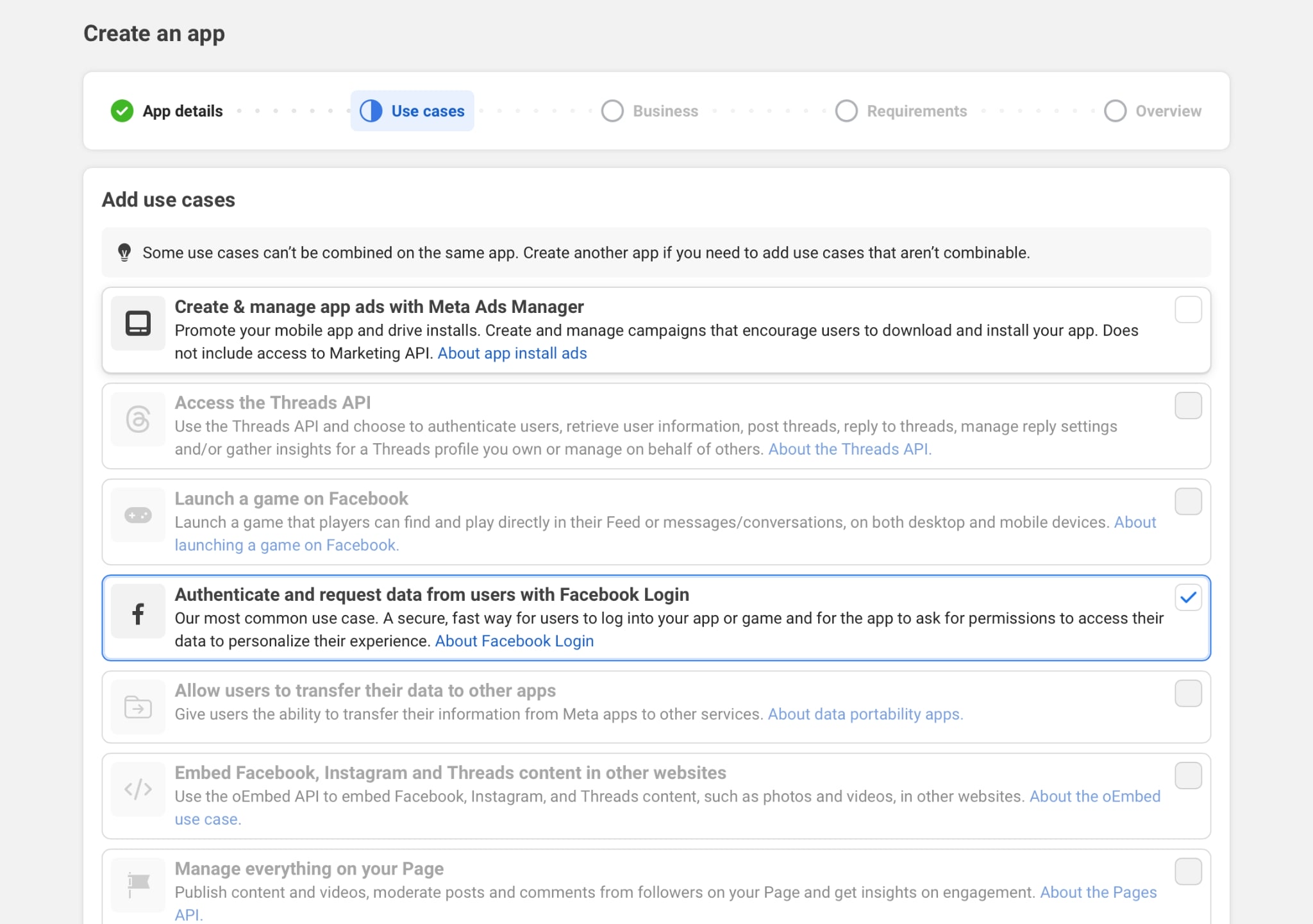Screen dimensions: 1313x924
Task: Open the About the Pages API link
Action: [1098, 892]
